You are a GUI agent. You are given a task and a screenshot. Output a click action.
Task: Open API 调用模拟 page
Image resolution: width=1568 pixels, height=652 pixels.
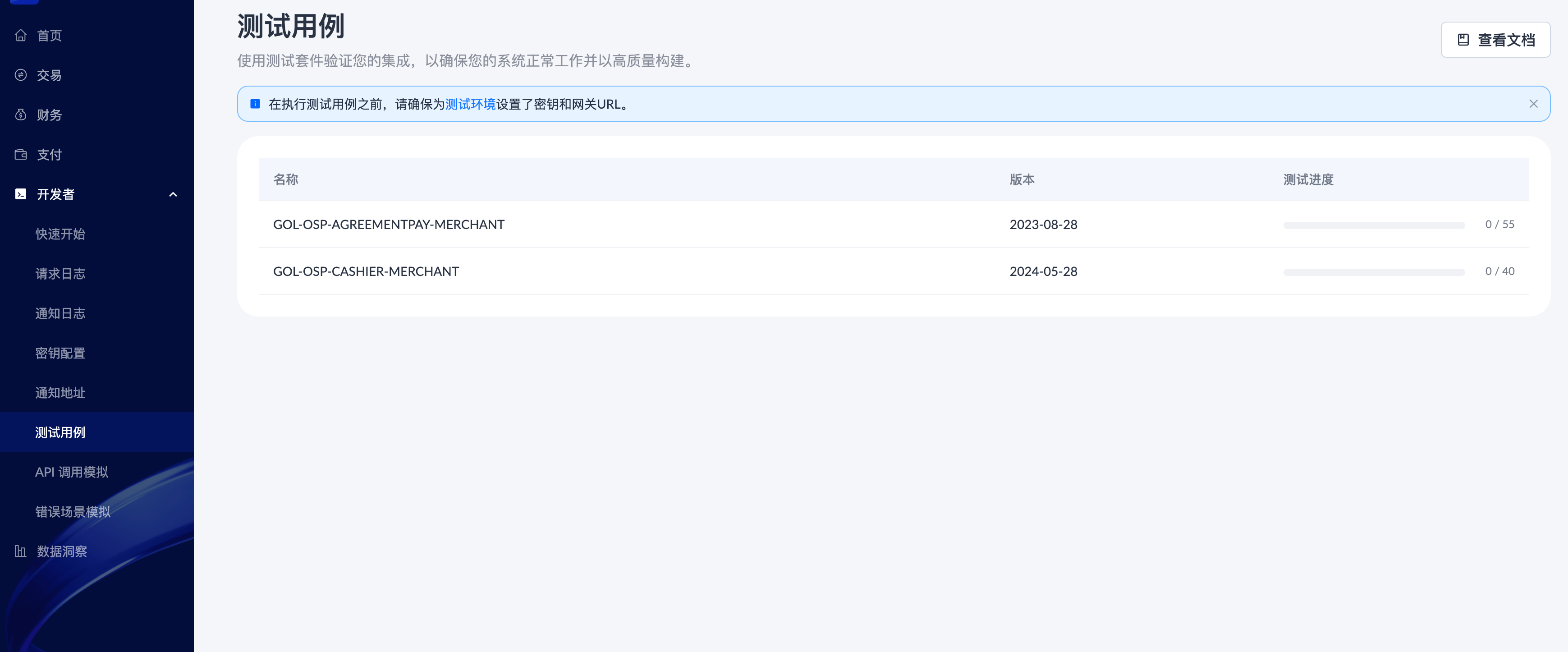pos(71,472)
